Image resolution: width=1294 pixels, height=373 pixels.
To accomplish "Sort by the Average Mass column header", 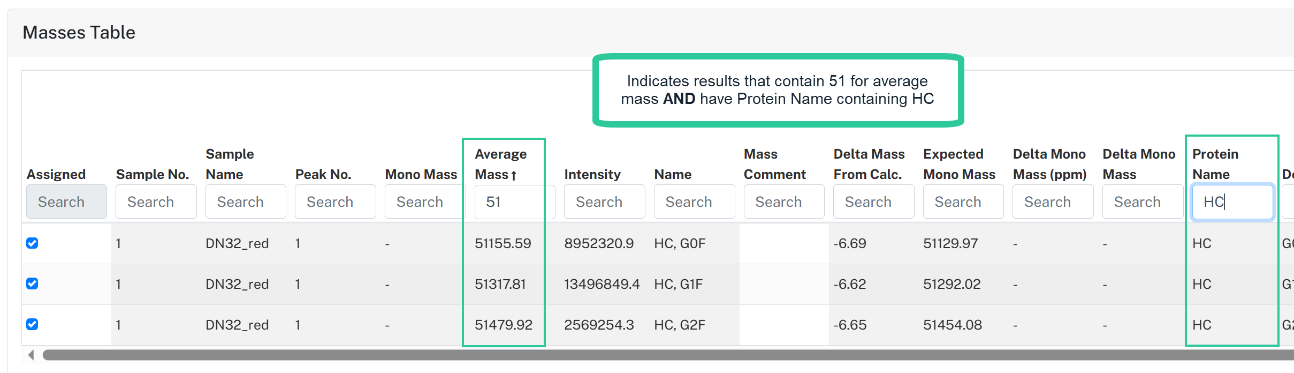I will [500, 164].
